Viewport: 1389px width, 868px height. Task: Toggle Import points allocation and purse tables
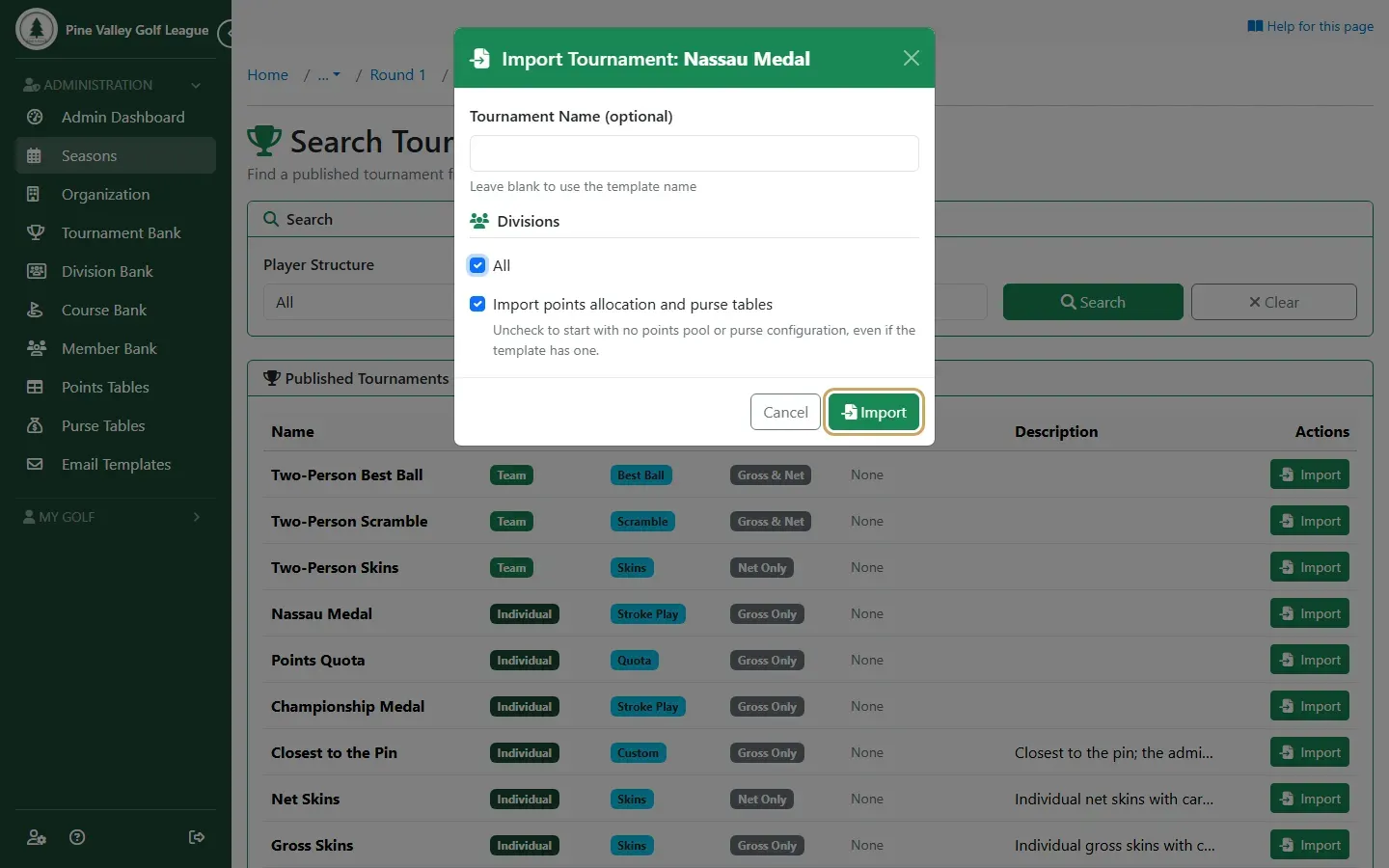(x=477, y=304)
